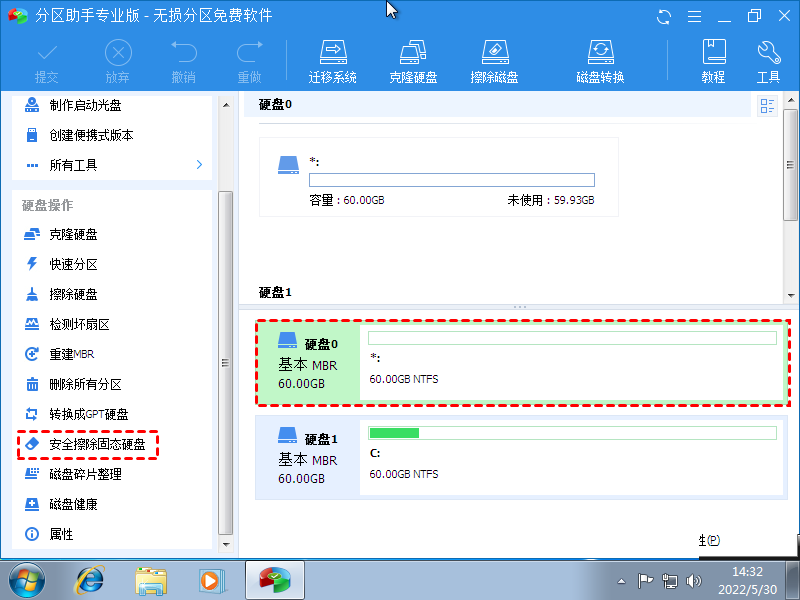Viewport: 800px width, 600px height.
Task: Show hidden tray icons arrow
Action: [621, 581]
